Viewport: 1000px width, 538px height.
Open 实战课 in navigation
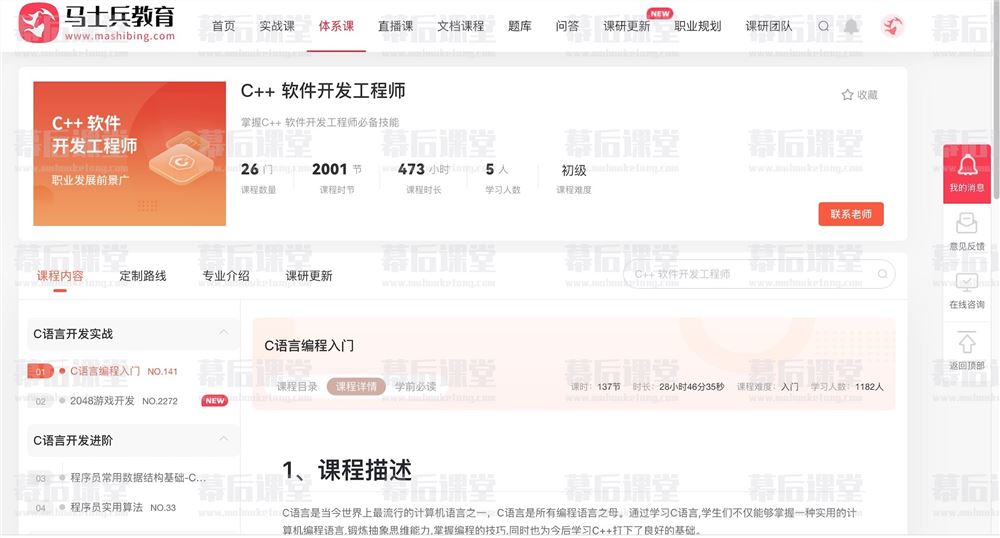click(277, 26)
